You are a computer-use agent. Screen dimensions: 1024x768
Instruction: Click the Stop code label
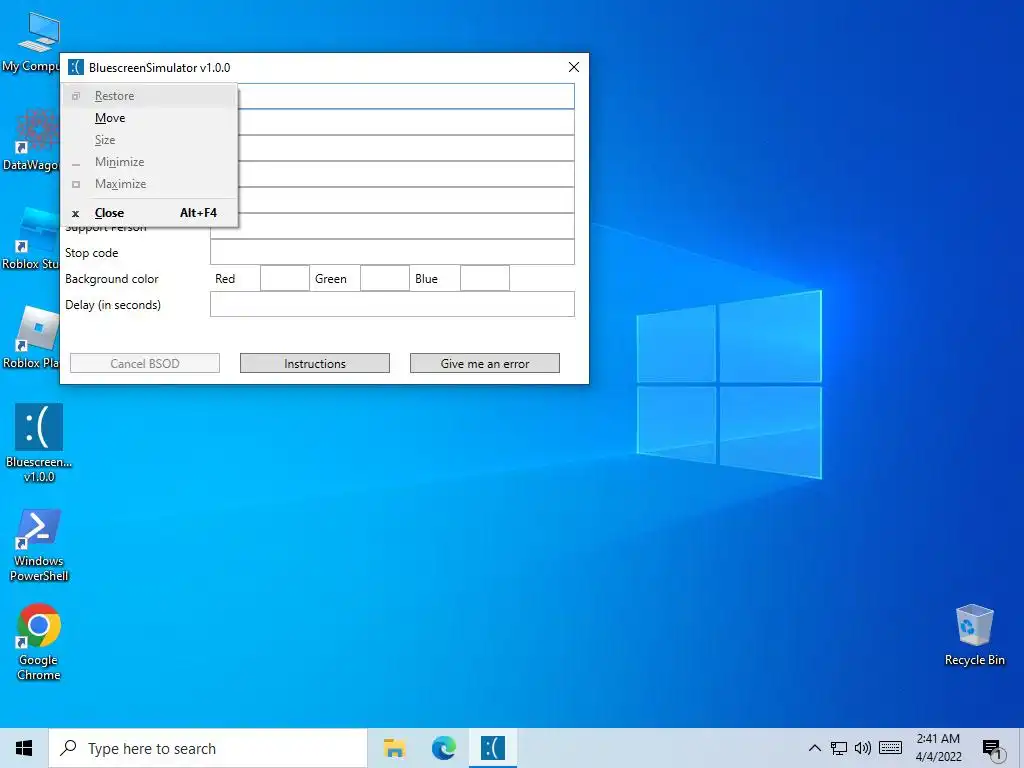[91, 253]
